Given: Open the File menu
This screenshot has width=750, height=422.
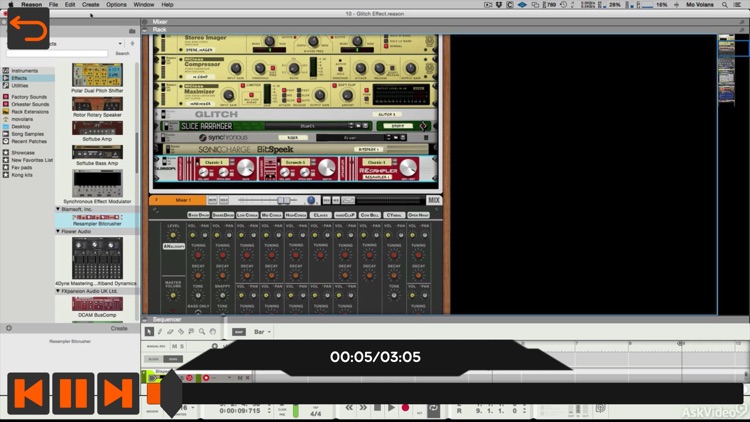Looking at the screenshot, I should [54, 4].
